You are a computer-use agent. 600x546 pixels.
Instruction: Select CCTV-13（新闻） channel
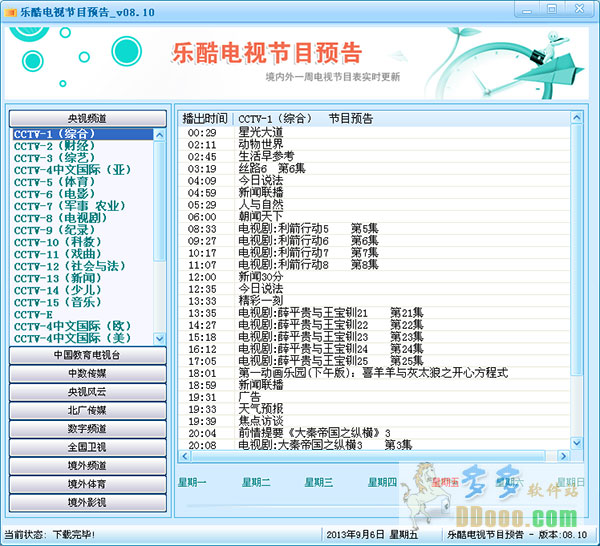click(83, 279)
